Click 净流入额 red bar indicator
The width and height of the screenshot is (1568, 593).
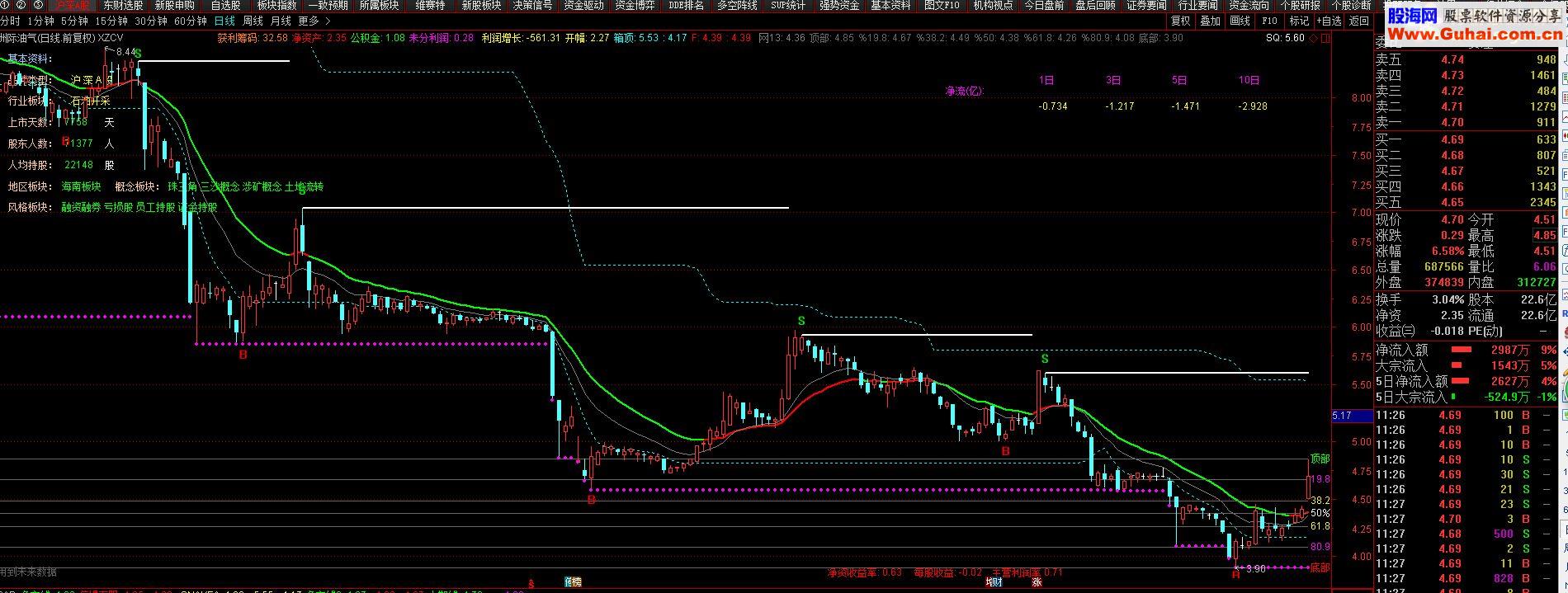click(x=1461, y=350)
